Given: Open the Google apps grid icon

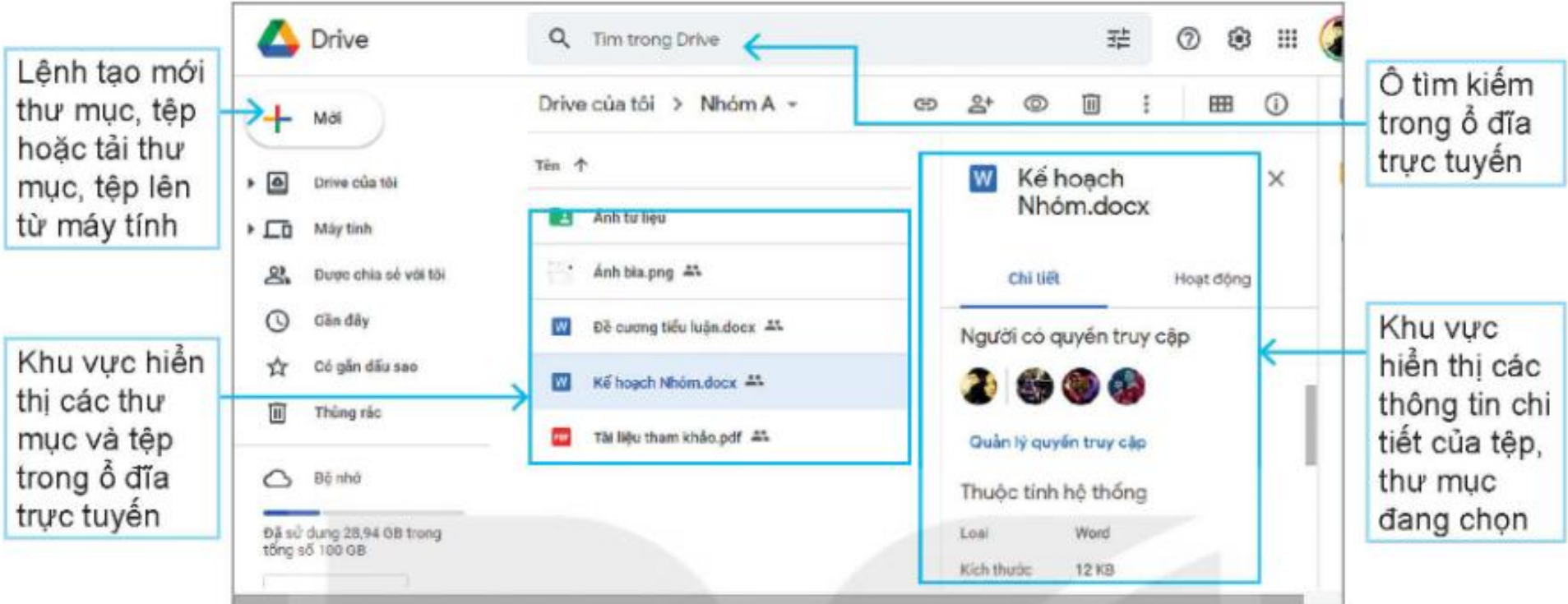Looking at the screenshot, I should (1287, 39).
